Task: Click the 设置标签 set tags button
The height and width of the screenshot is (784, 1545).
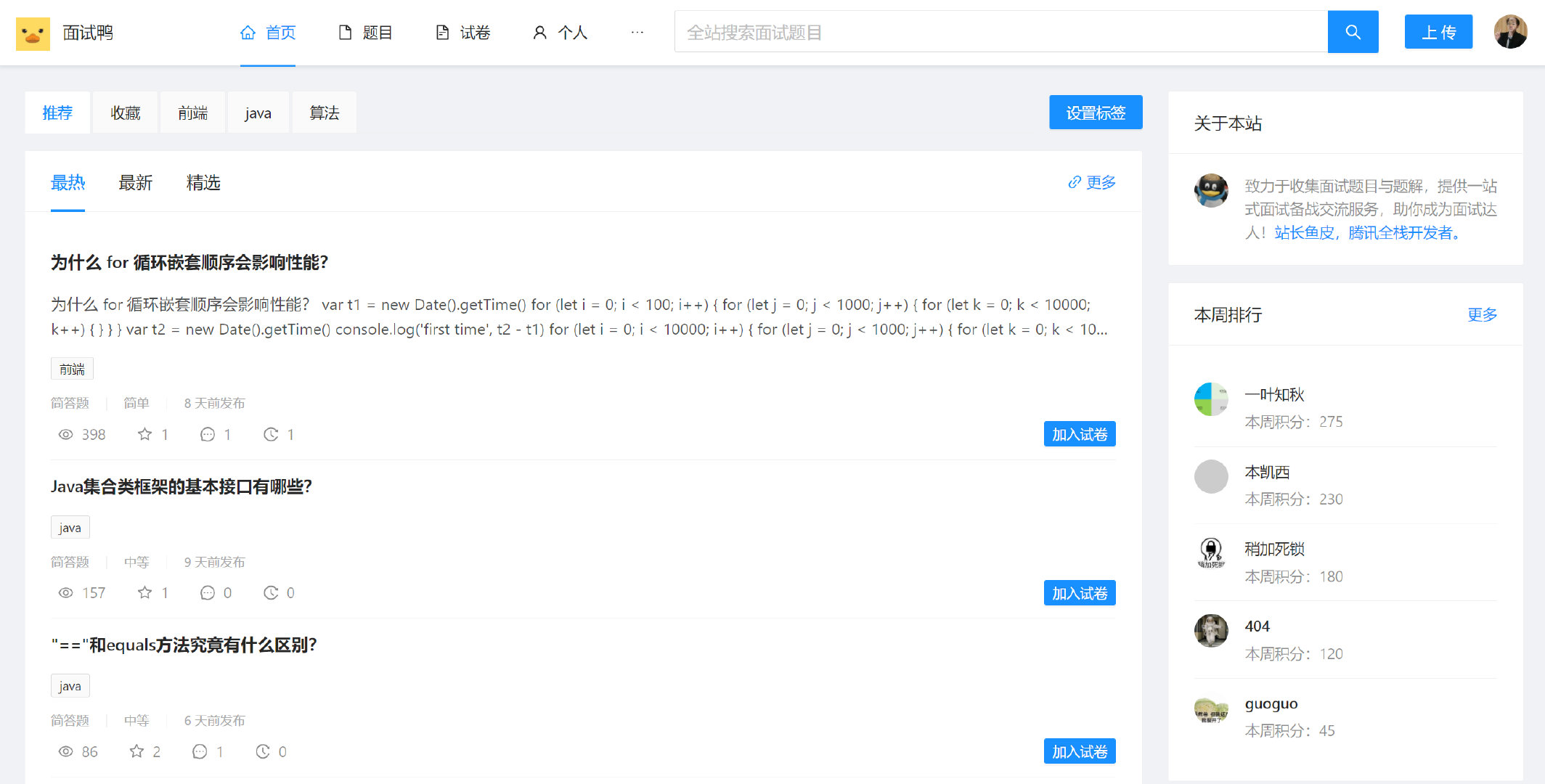Action: point(1094,113)
